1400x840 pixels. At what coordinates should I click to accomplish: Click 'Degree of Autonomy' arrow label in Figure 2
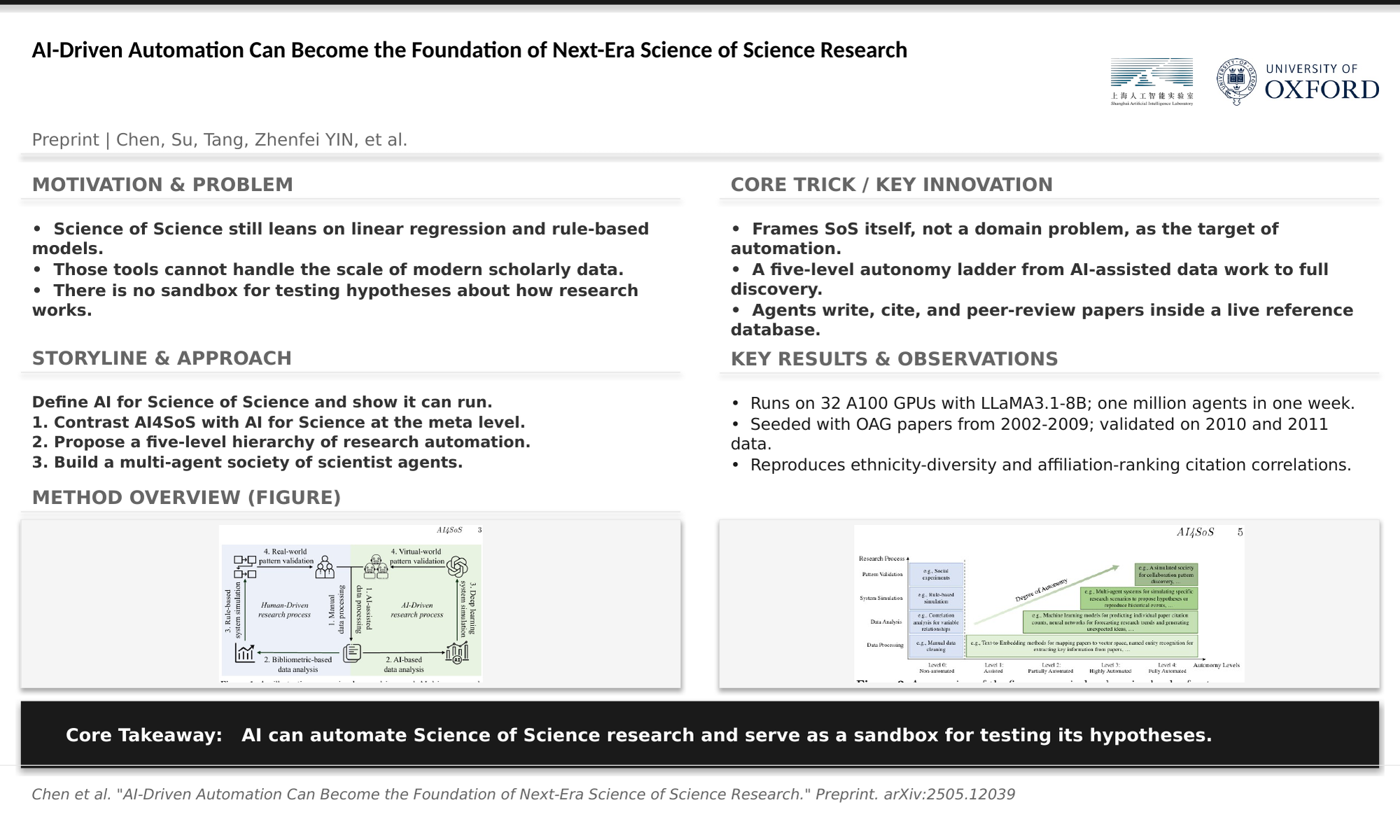coord(1042,590)
